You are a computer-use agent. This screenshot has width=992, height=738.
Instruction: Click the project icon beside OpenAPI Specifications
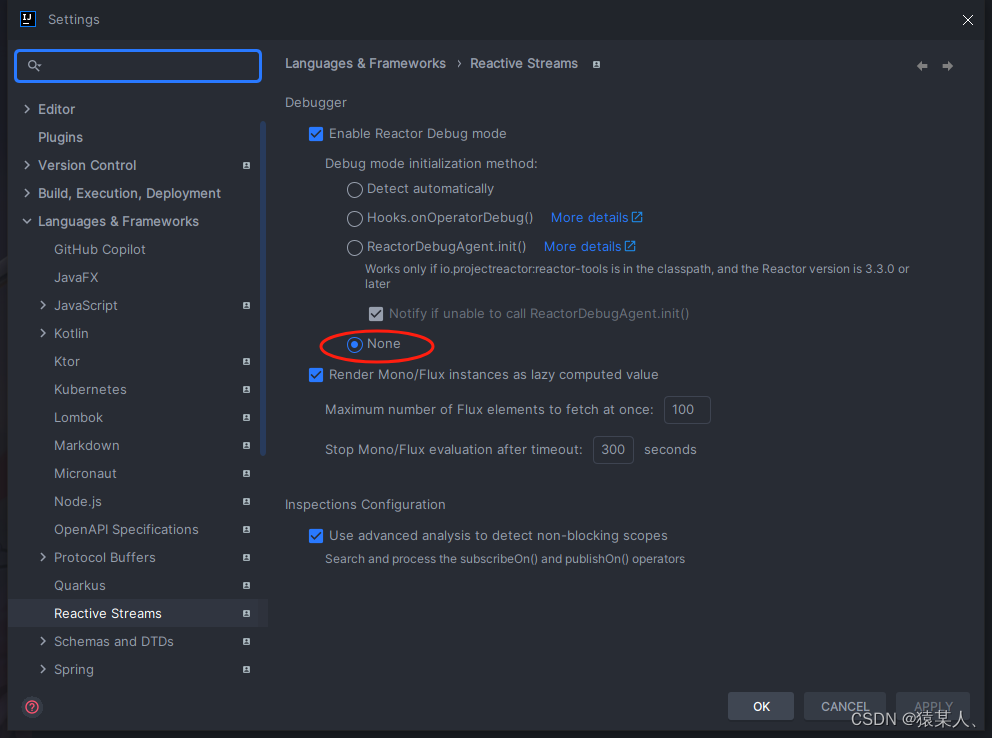click(x=246, y=529)
